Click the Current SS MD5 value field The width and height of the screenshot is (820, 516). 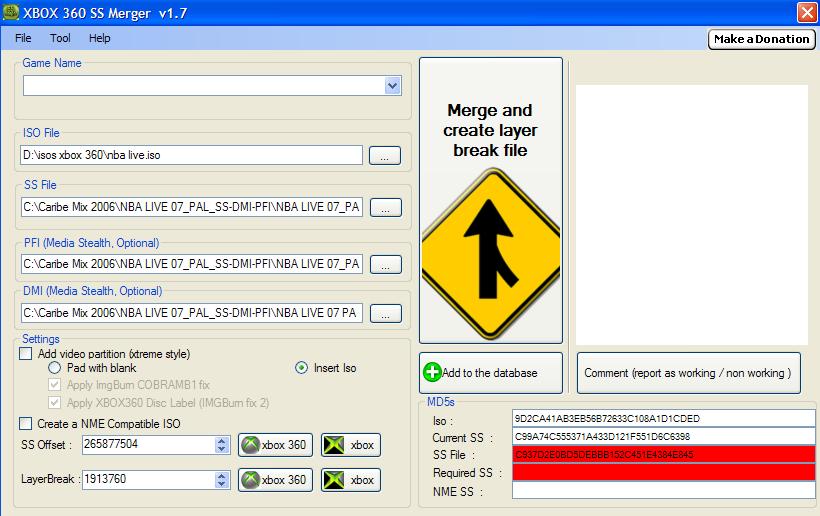click(664, 437)
